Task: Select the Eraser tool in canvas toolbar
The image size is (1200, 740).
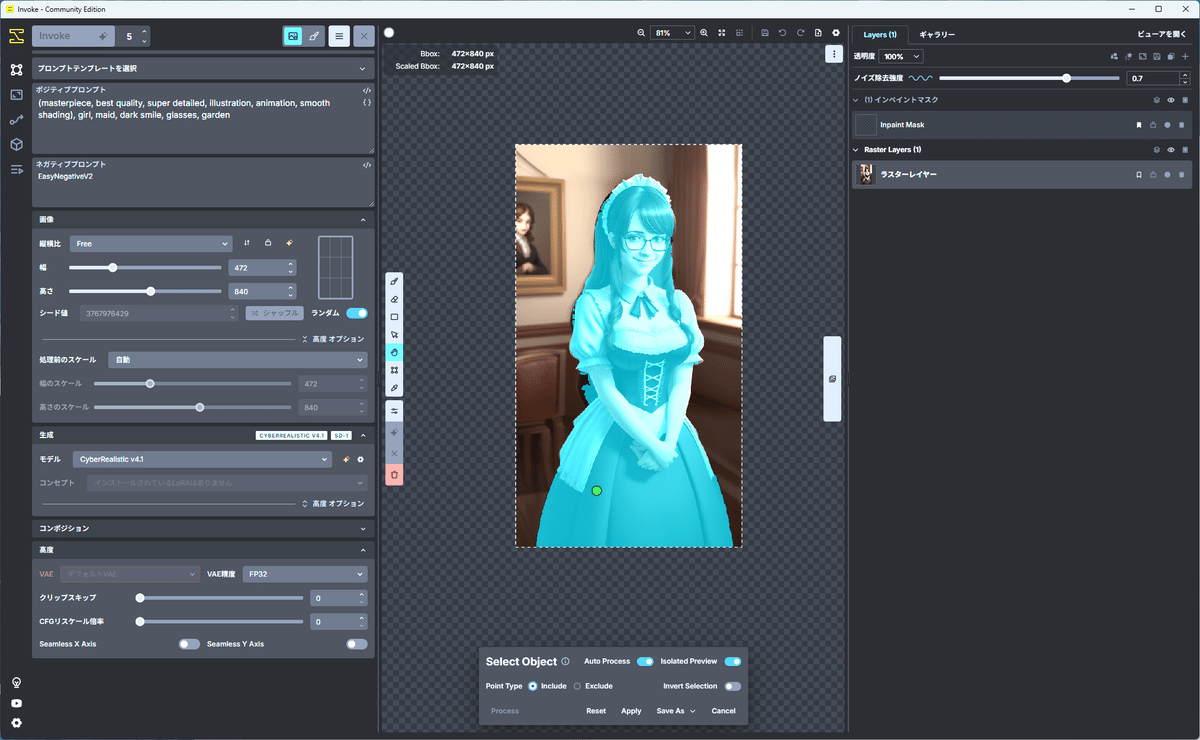Action: (x=395, y=299)
